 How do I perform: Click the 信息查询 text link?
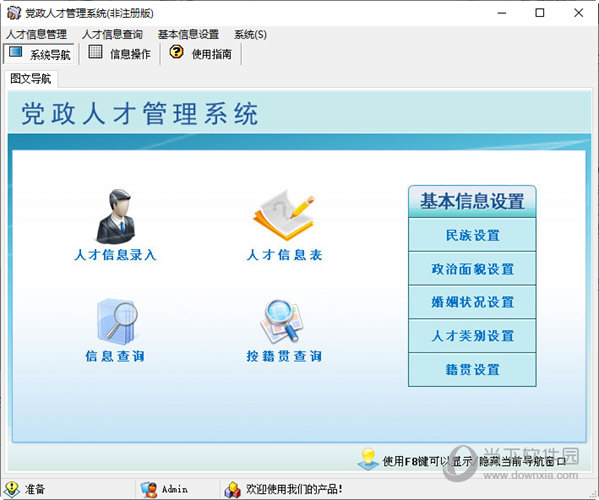pos(115,356)
